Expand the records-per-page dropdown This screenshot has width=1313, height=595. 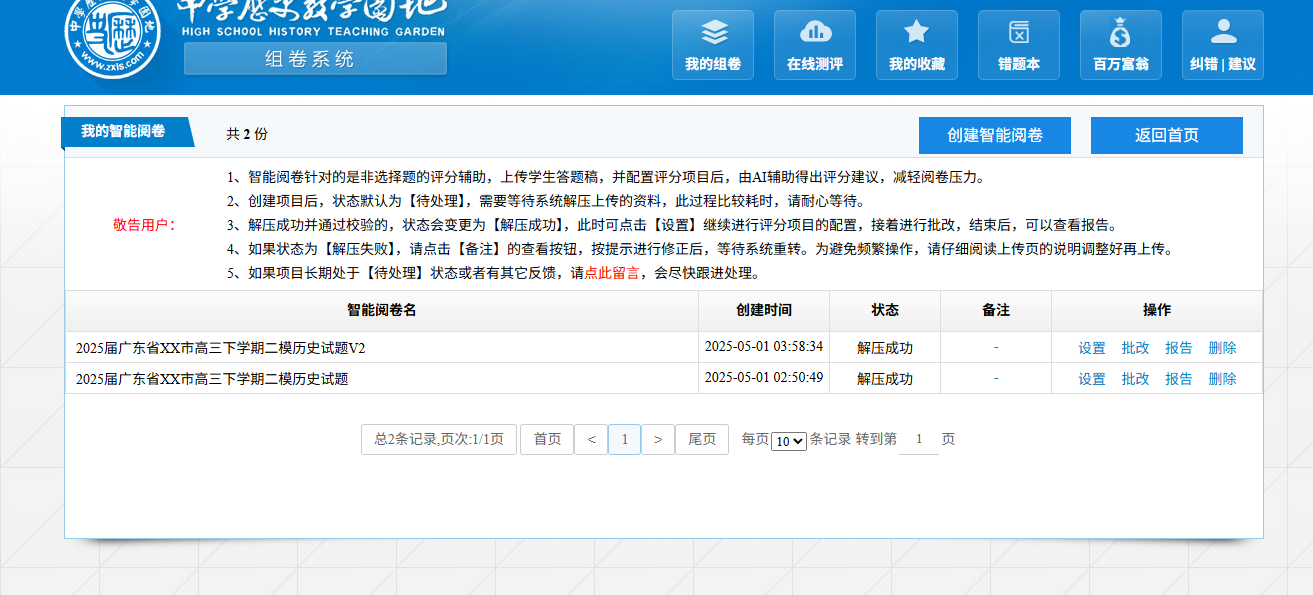coord(789,441)
